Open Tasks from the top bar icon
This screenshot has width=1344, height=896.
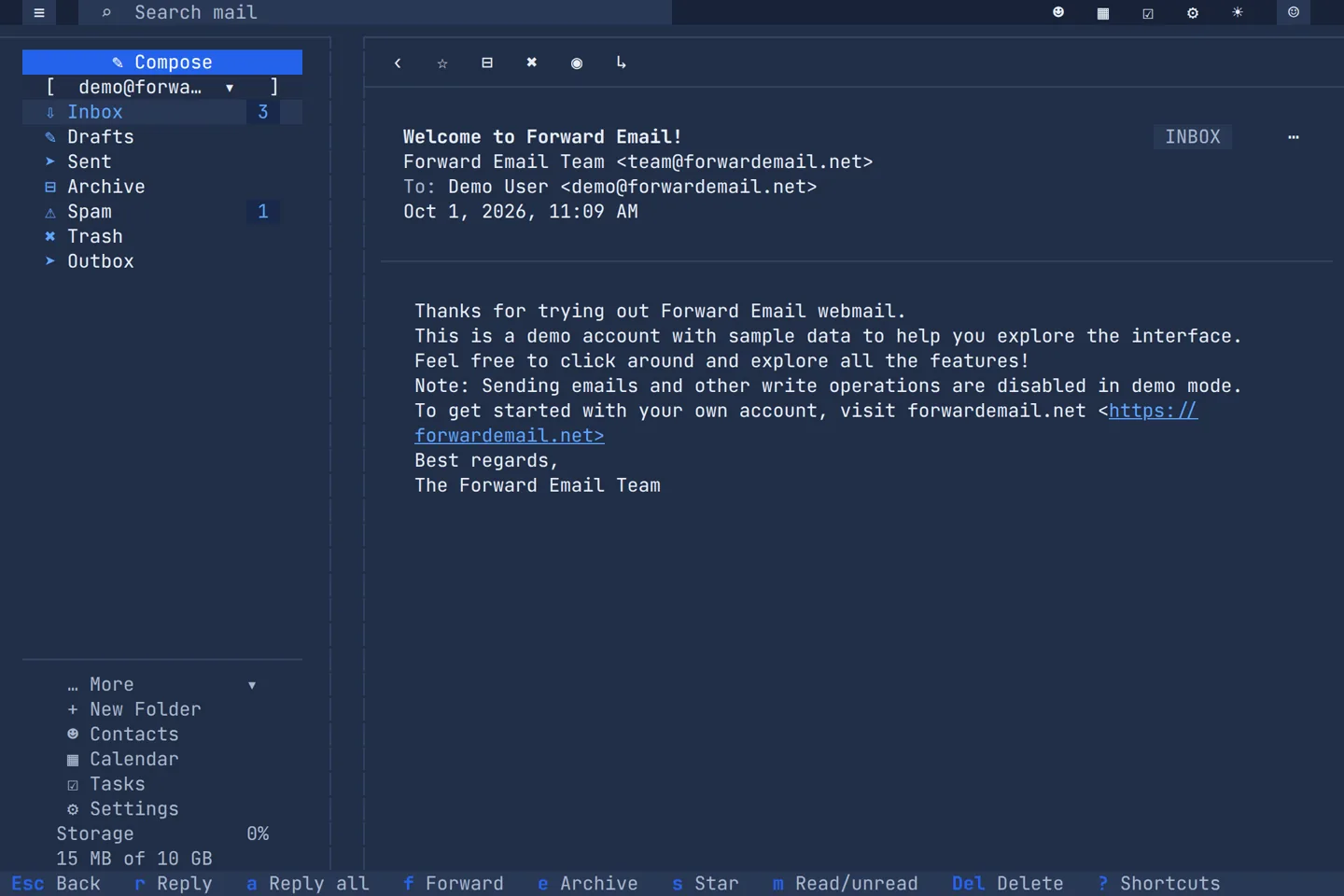1148,12
